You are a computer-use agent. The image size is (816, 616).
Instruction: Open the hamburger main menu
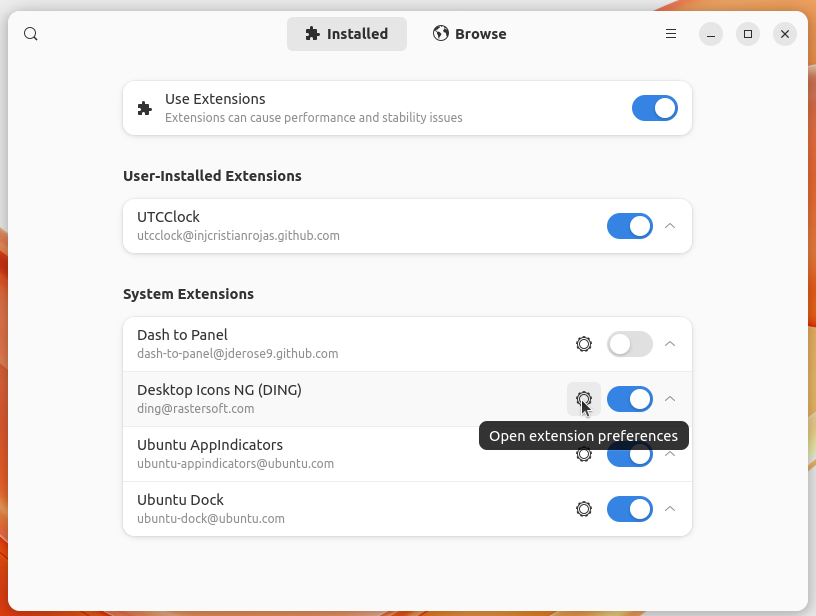tap(671, 34)
